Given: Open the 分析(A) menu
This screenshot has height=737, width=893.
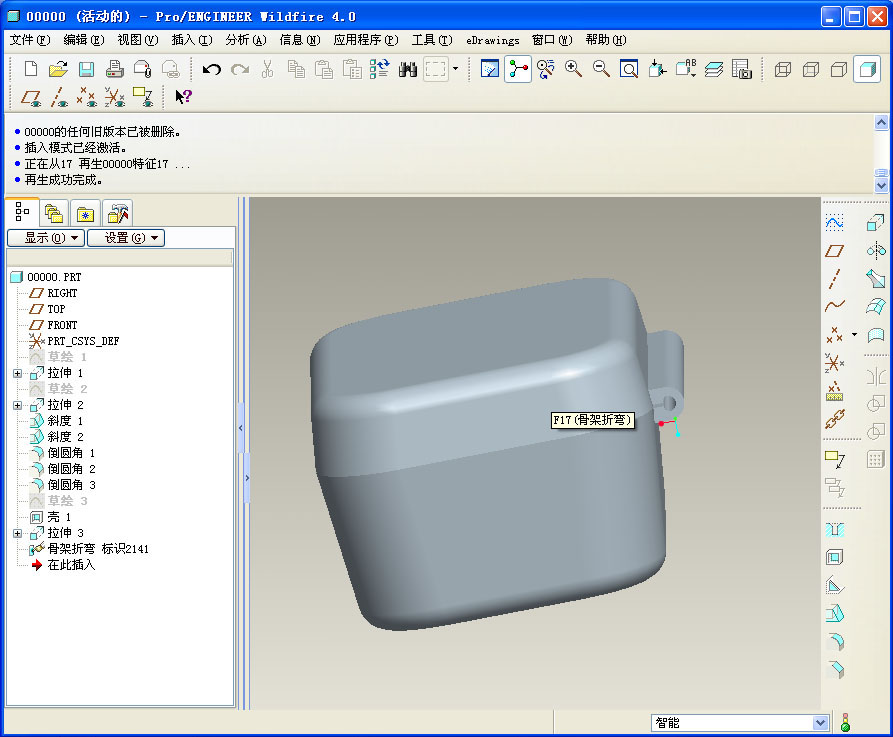Looking at the screenshot, I should (x=246, y=40).
